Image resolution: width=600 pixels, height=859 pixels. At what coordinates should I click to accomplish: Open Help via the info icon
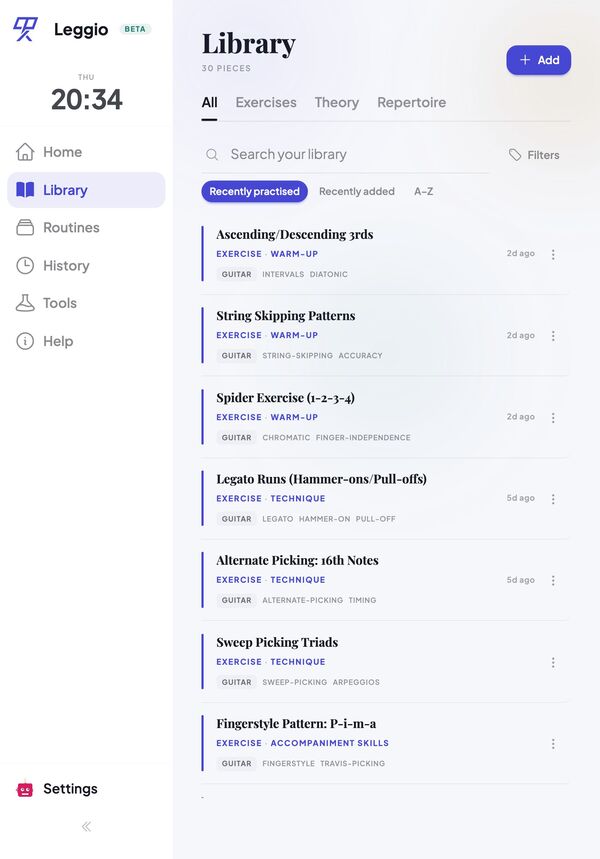pyautogui.click(x=25, y=341)
